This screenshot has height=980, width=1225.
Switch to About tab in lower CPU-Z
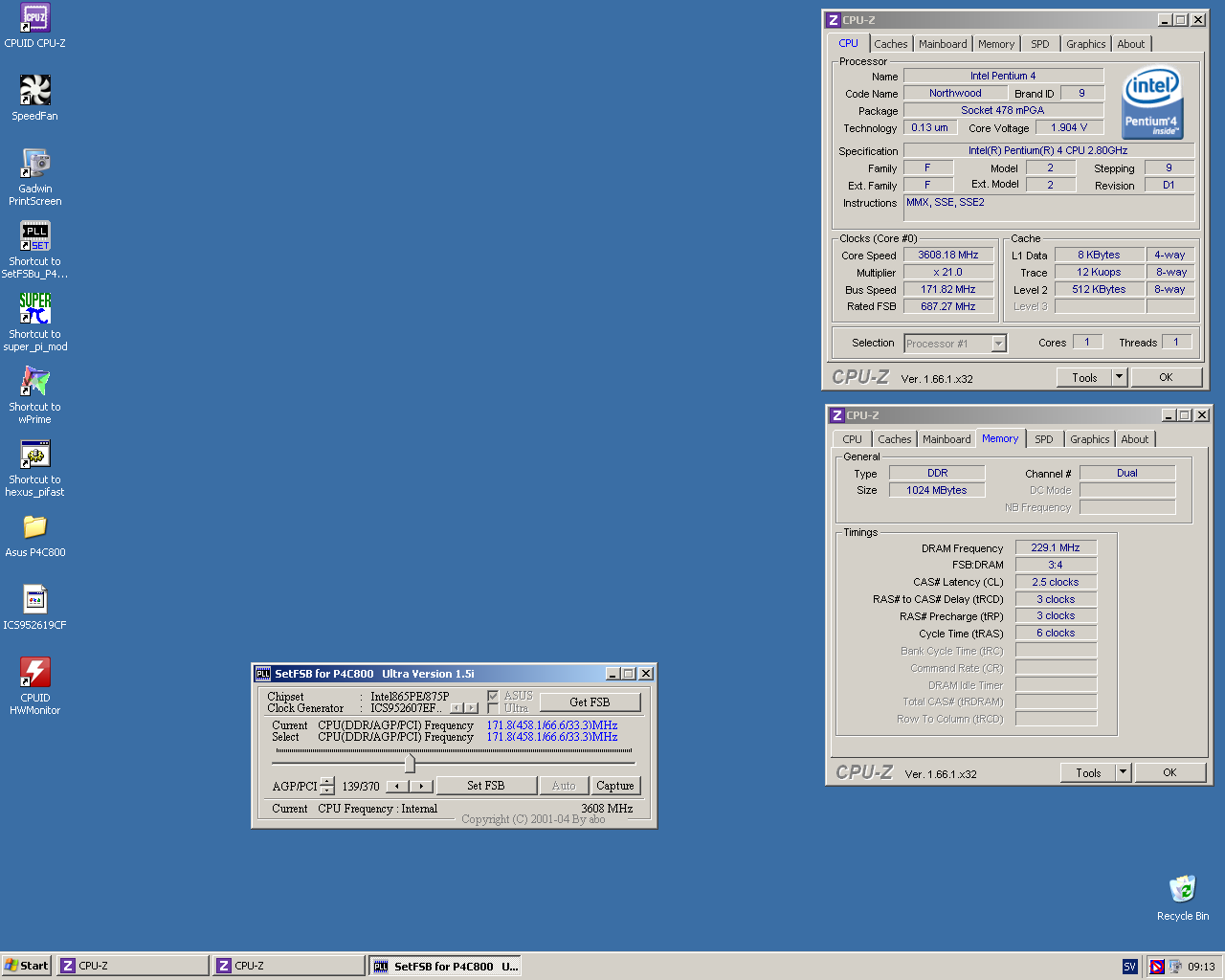(x=1135, y=439)
